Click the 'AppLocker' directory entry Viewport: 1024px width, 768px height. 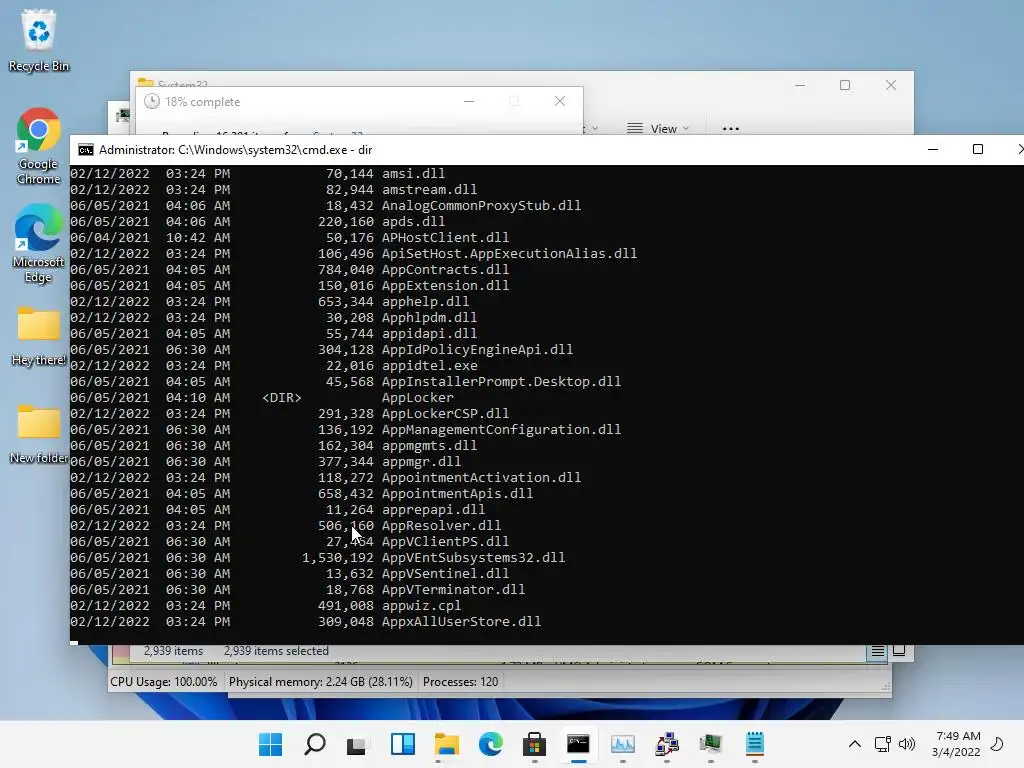click(x=418, y=398)
